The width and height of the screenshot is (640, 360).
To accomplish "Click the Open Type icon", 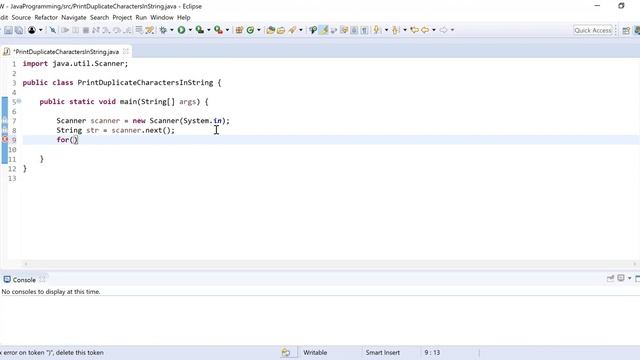I will tap(270, 30).
